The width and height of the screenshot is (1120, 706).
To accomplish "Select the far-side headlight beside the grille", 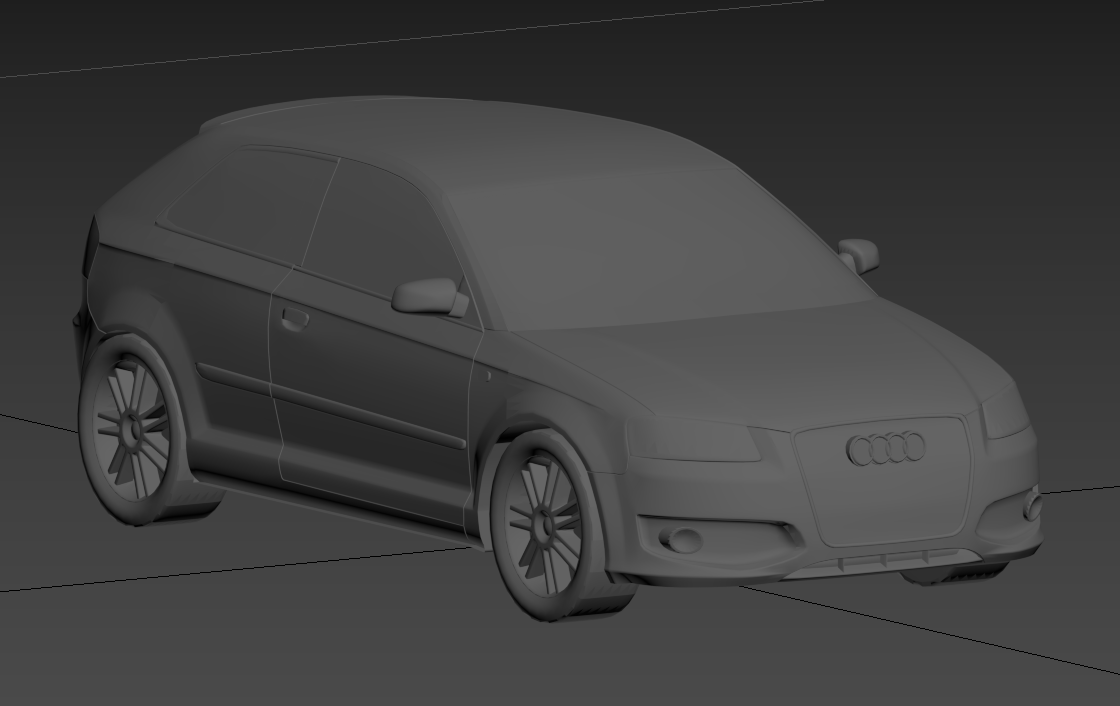I will pyautogui.click(x=1006, y=413).
